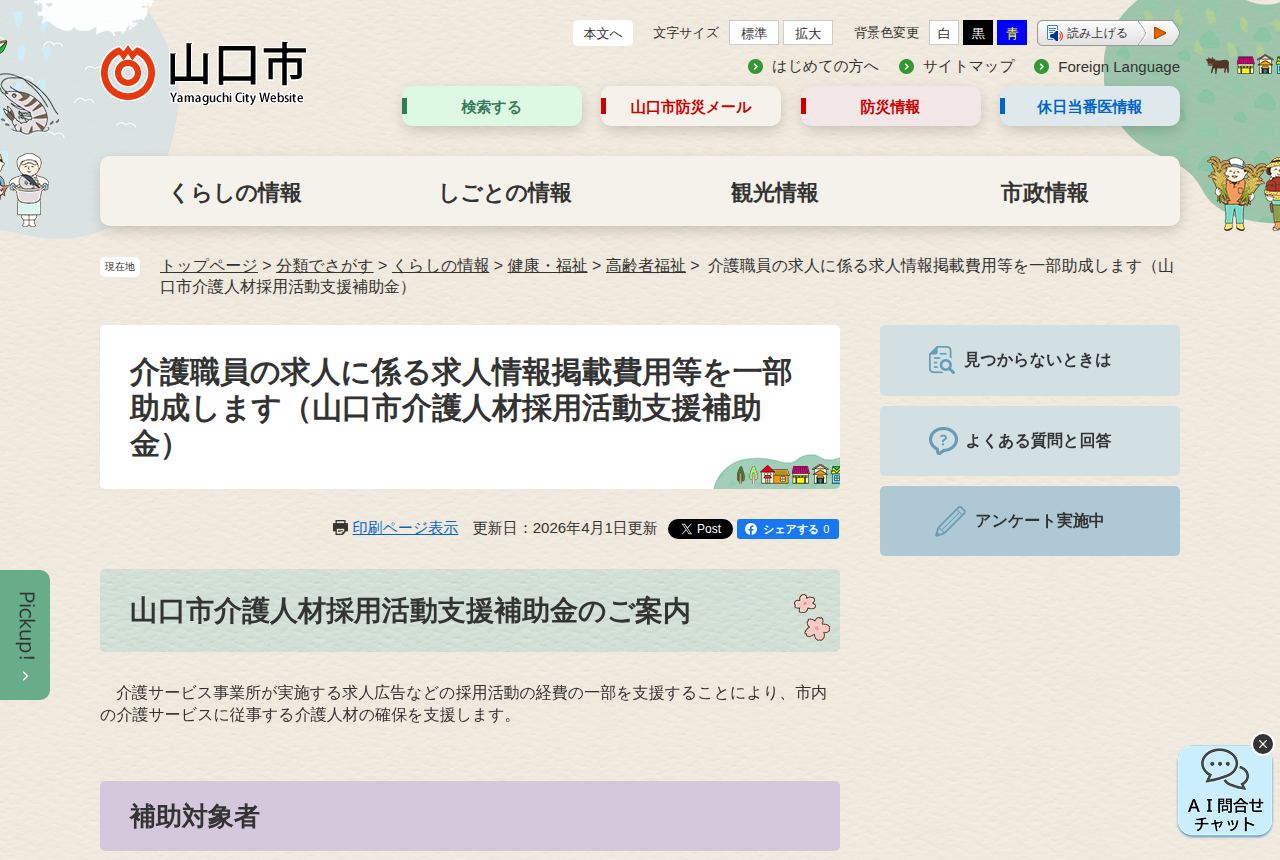Click the question-bubble icon in よくある質問と回答
The image size is (1280, 860).
click(942, 441)
